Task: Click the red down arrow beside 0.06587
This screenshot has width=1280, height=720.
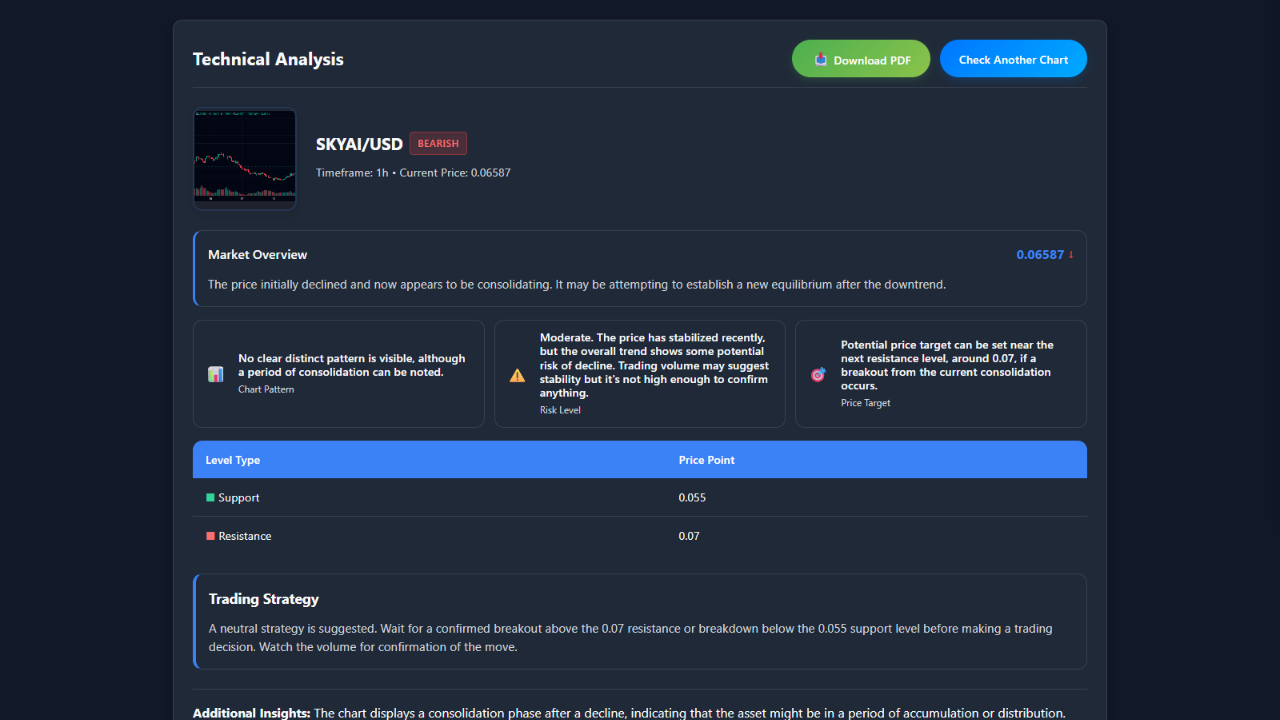Action: (1072, 254)
